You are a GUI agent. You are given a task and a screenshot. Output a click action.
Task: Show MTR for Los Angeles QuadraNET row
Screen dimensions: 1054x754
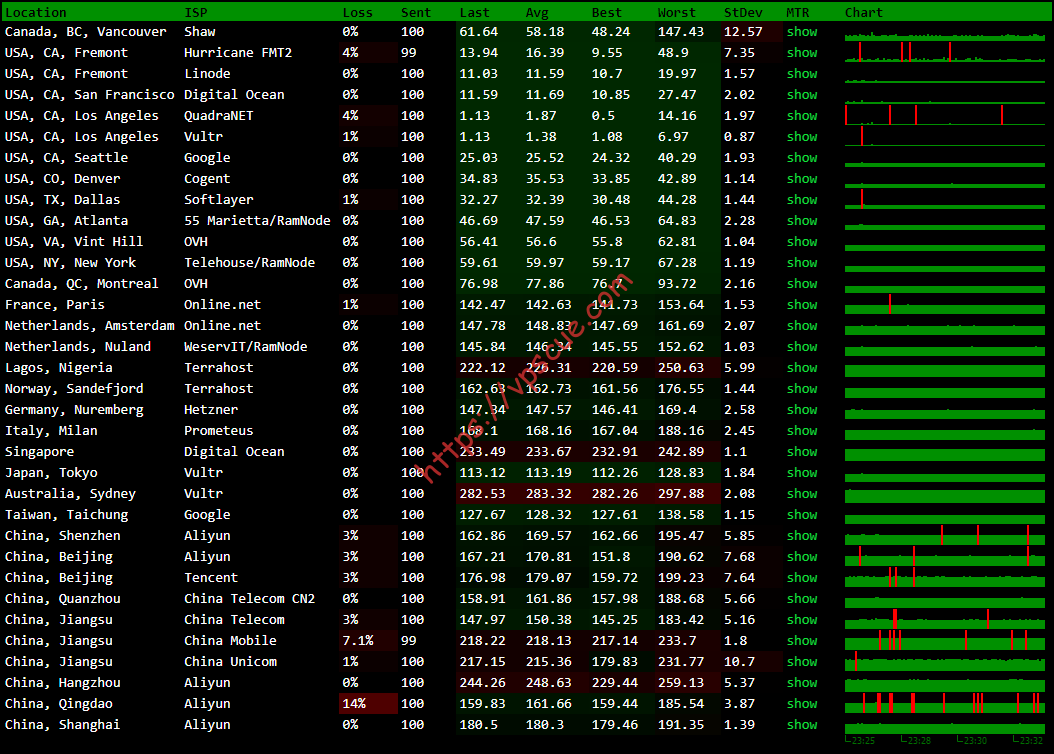pos(802,116)
